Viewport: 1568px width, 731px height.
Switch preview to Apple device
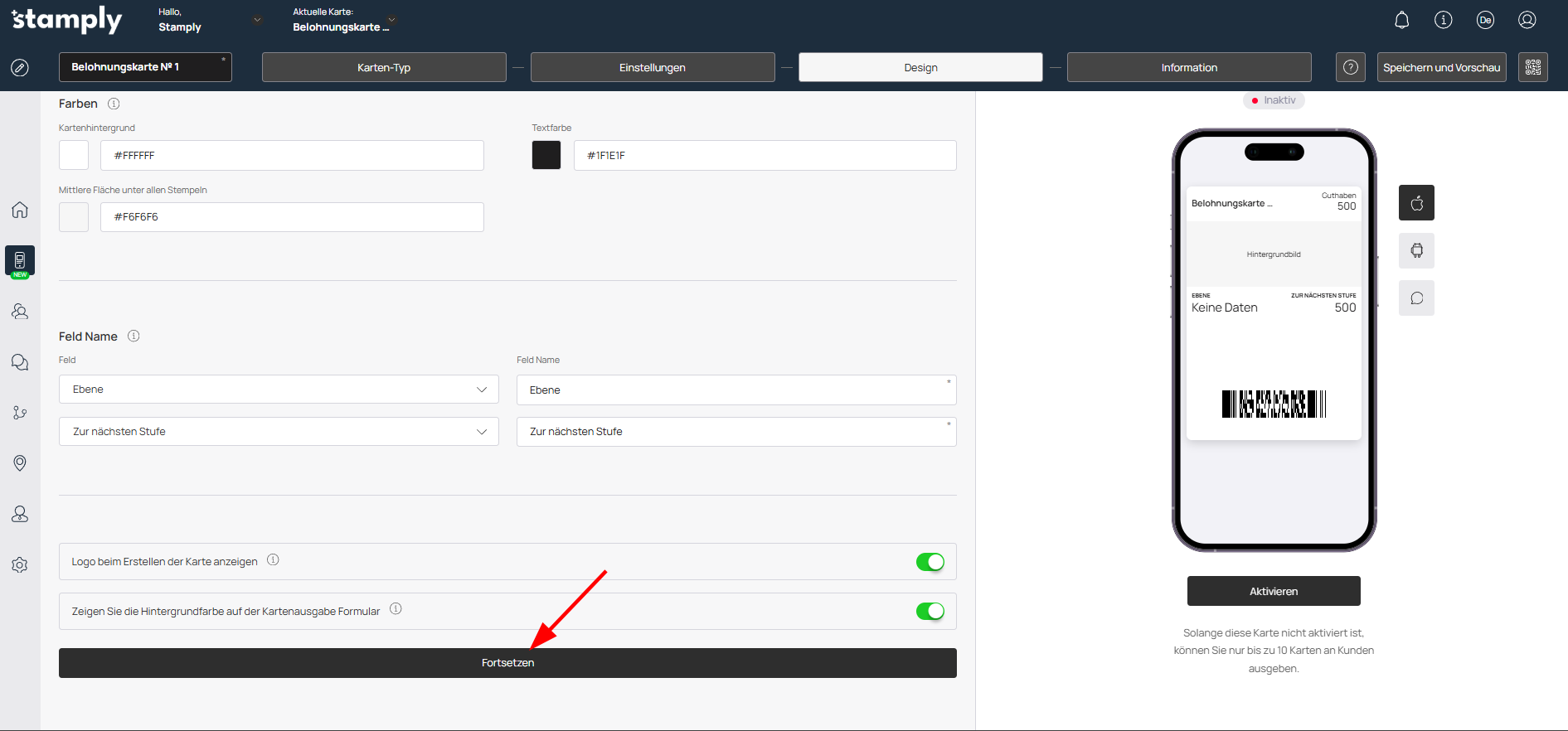1416,203
